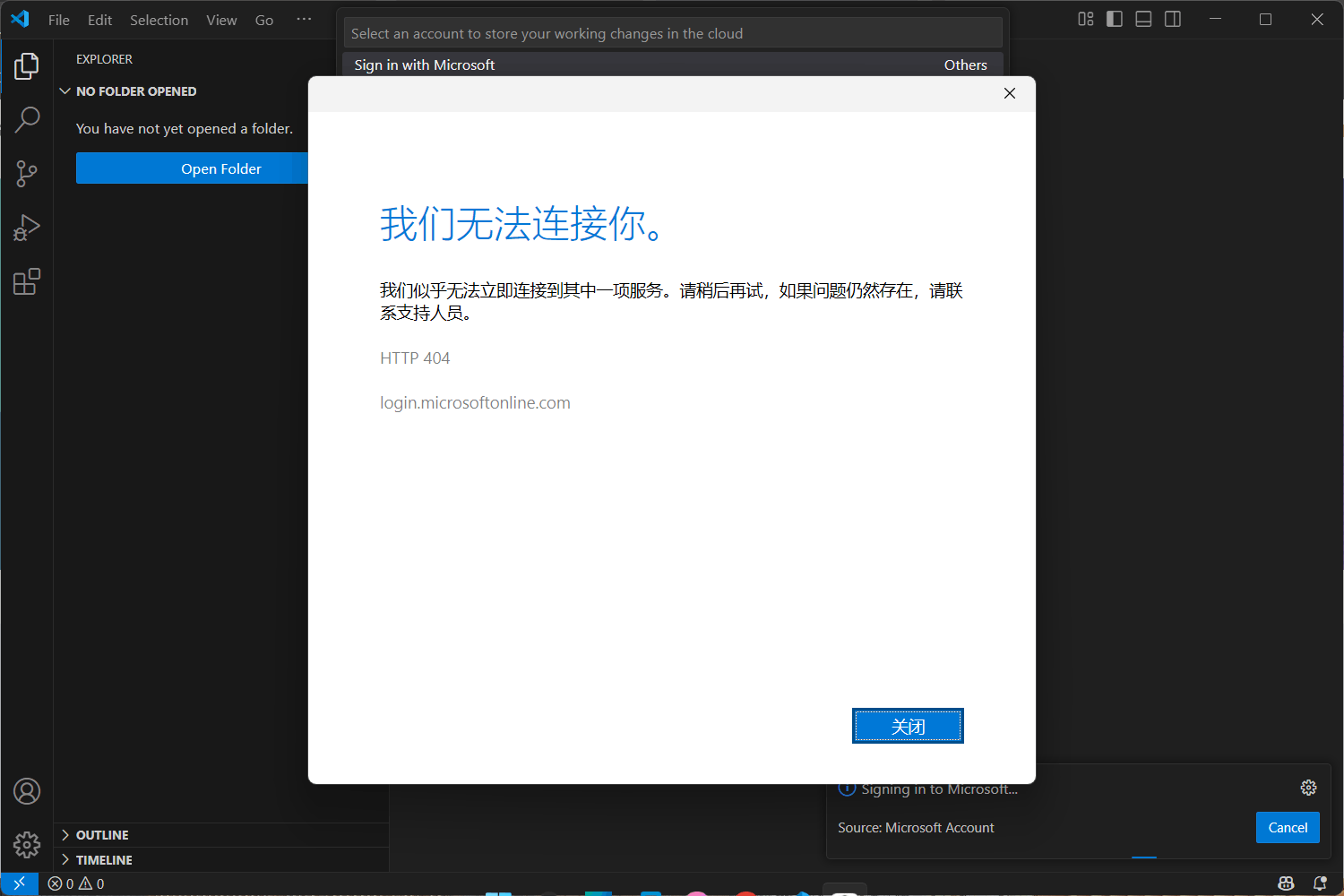Click the blue 关闭 button in dialog

pyautogui.click(x=907, y=726)
